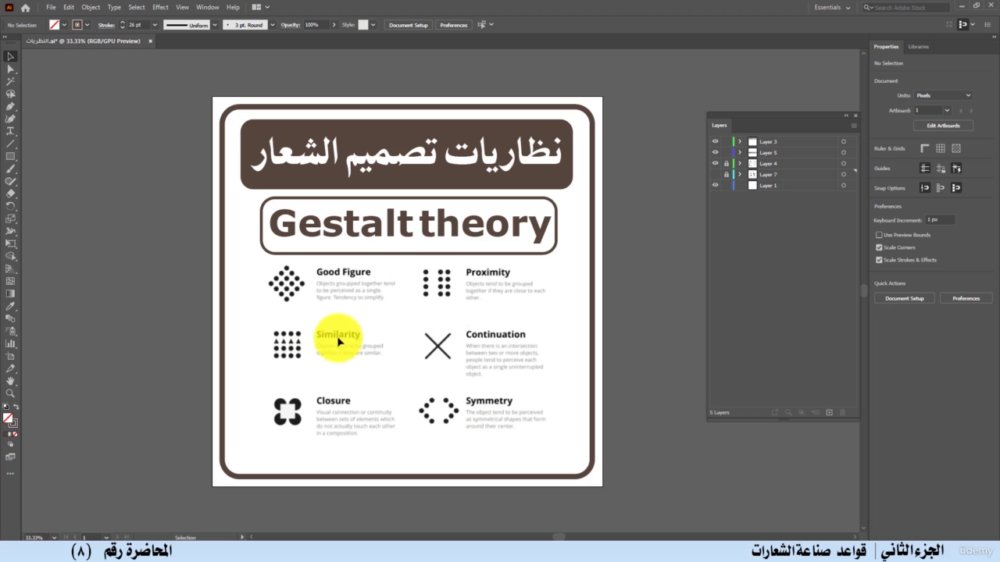
Task: Enable Use Preview Bounds checkbox
Action: point(879,235)
